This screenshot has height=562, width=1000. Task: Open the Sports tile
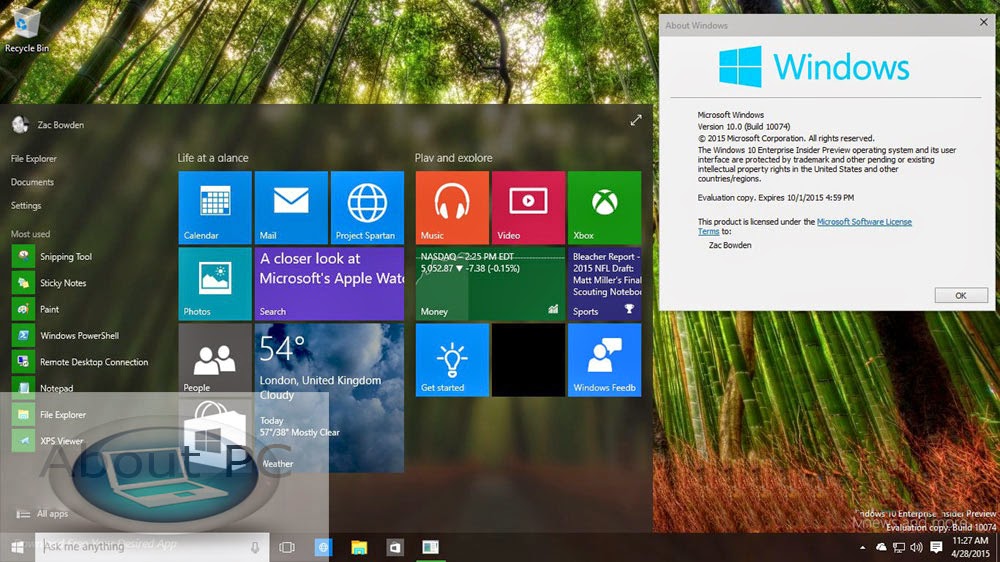[605, 284]
